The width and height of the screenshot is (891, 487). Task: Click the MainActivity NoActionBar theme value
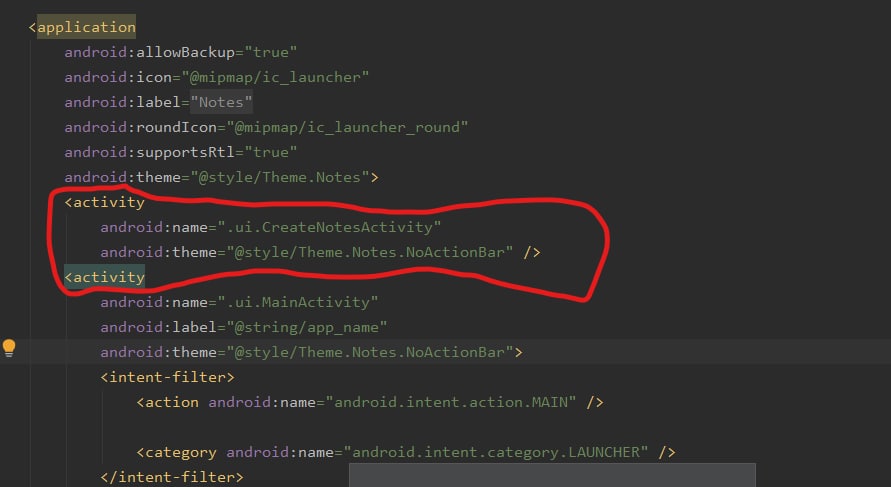point(369,352)
